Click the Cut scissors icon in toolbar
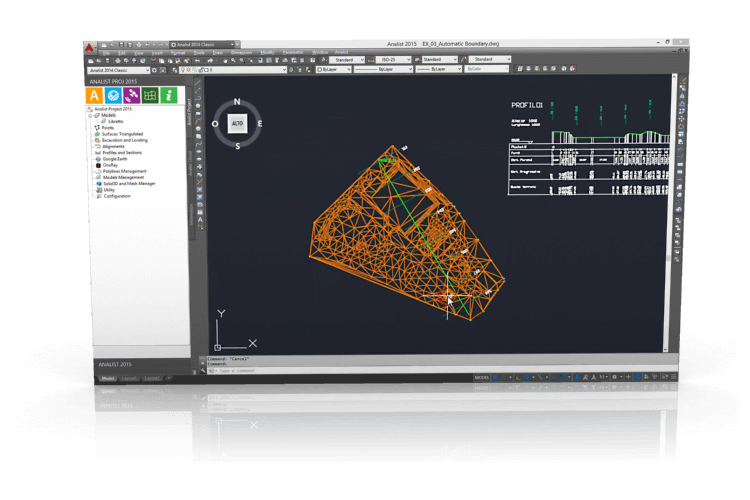Screen dimensions: 750x500 [x=154, y=61]
